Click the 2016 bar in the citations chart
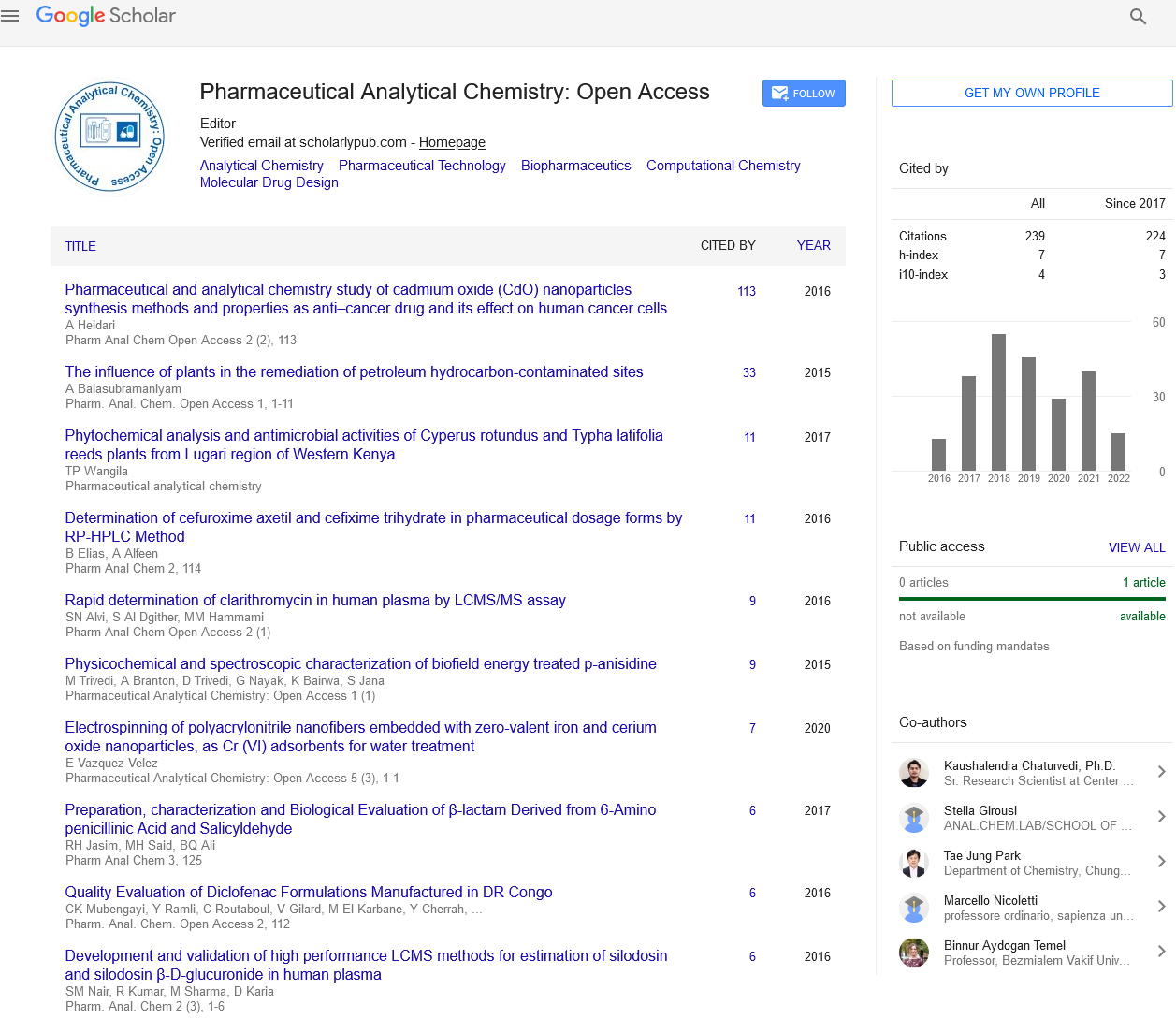The width and height of the screenshot is (1176, 1019). pyautogui.click(x=939, y=455)
